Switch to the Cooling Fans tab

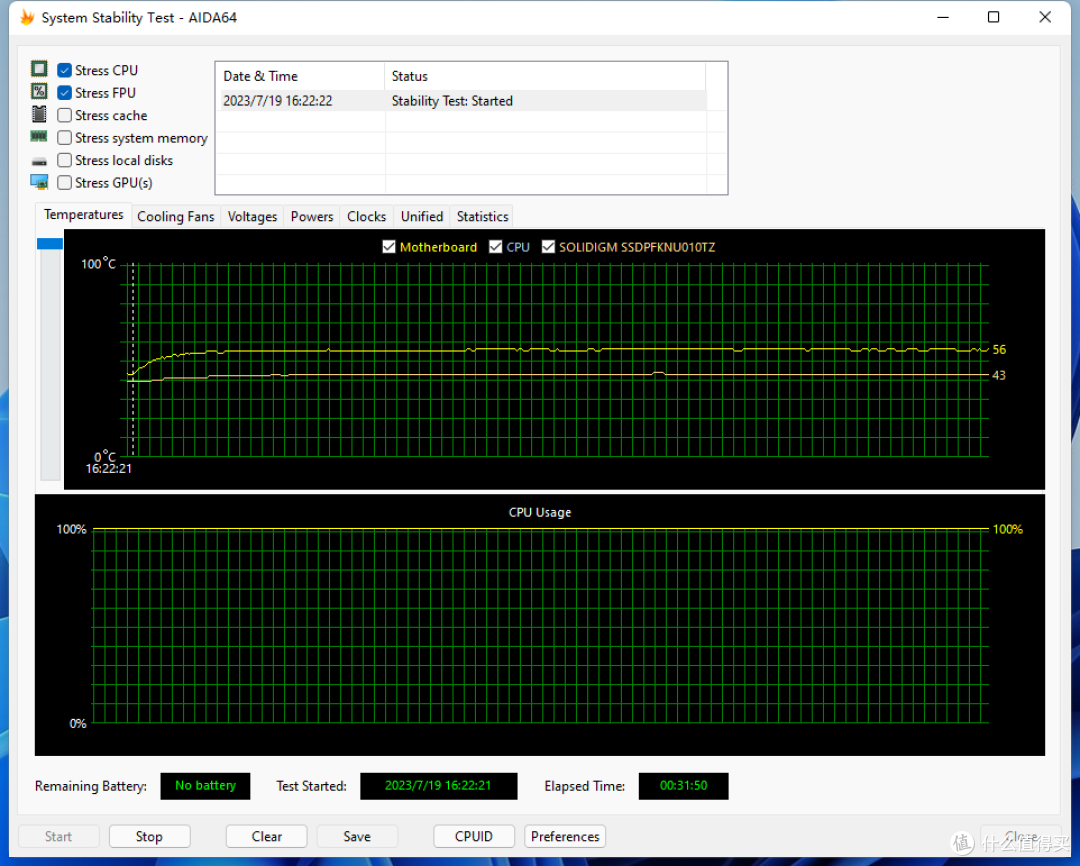[176, 216]
